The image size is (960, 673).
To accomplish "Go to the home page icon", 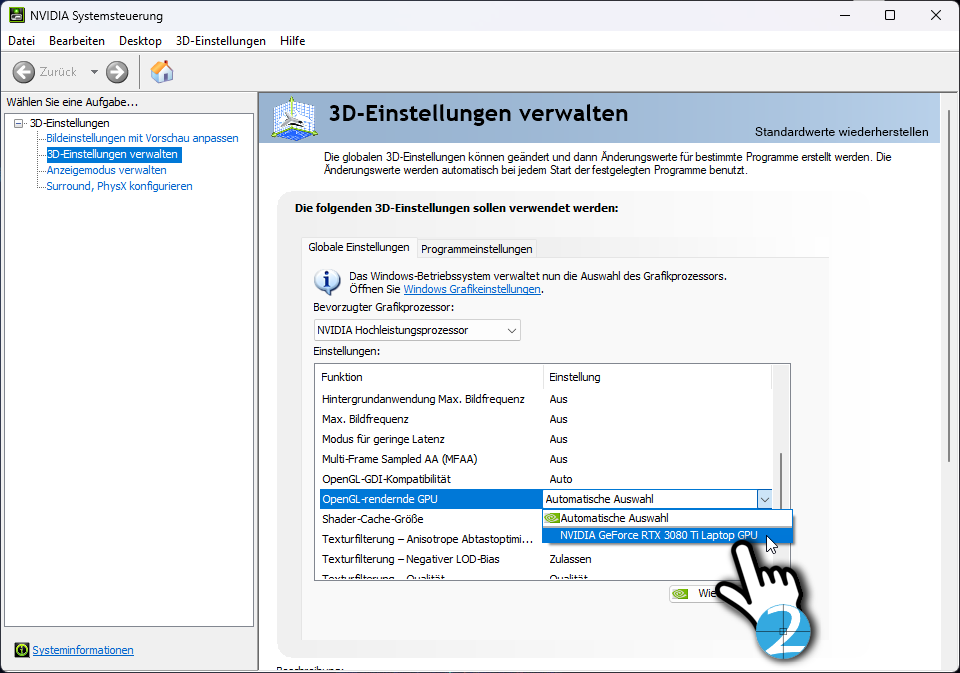I will click(162, 72).
